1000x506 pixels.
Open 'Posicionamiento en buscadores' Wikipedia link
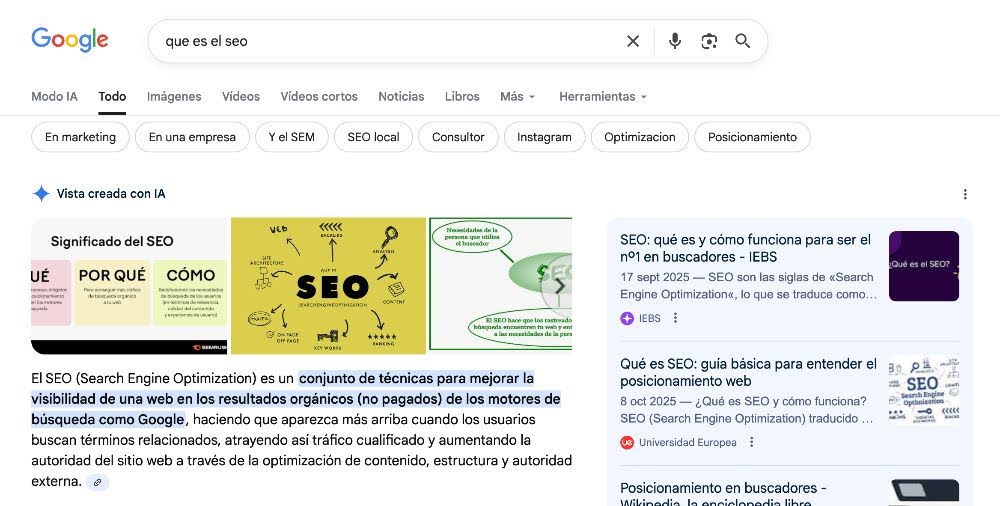[x=723, y=494]
